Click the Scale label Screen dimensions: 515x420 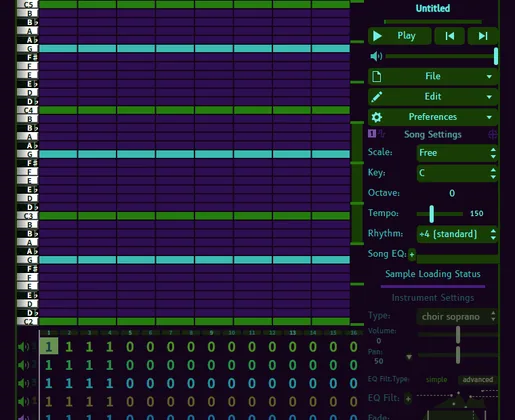pos(380,152)
